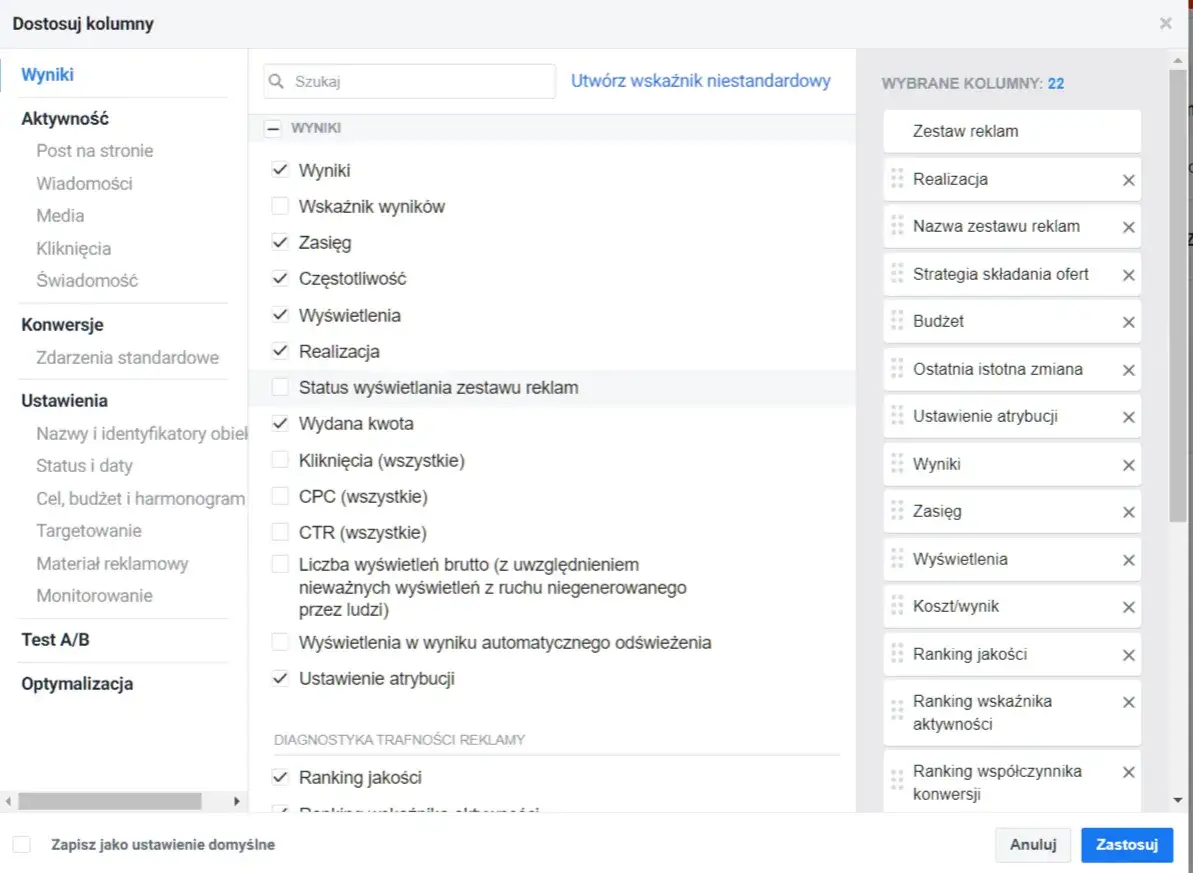The height and width of the screenshot is (873, 1193).
Task: Uncheck the Częstotliwość metric
Action: (x=280, y=279)
